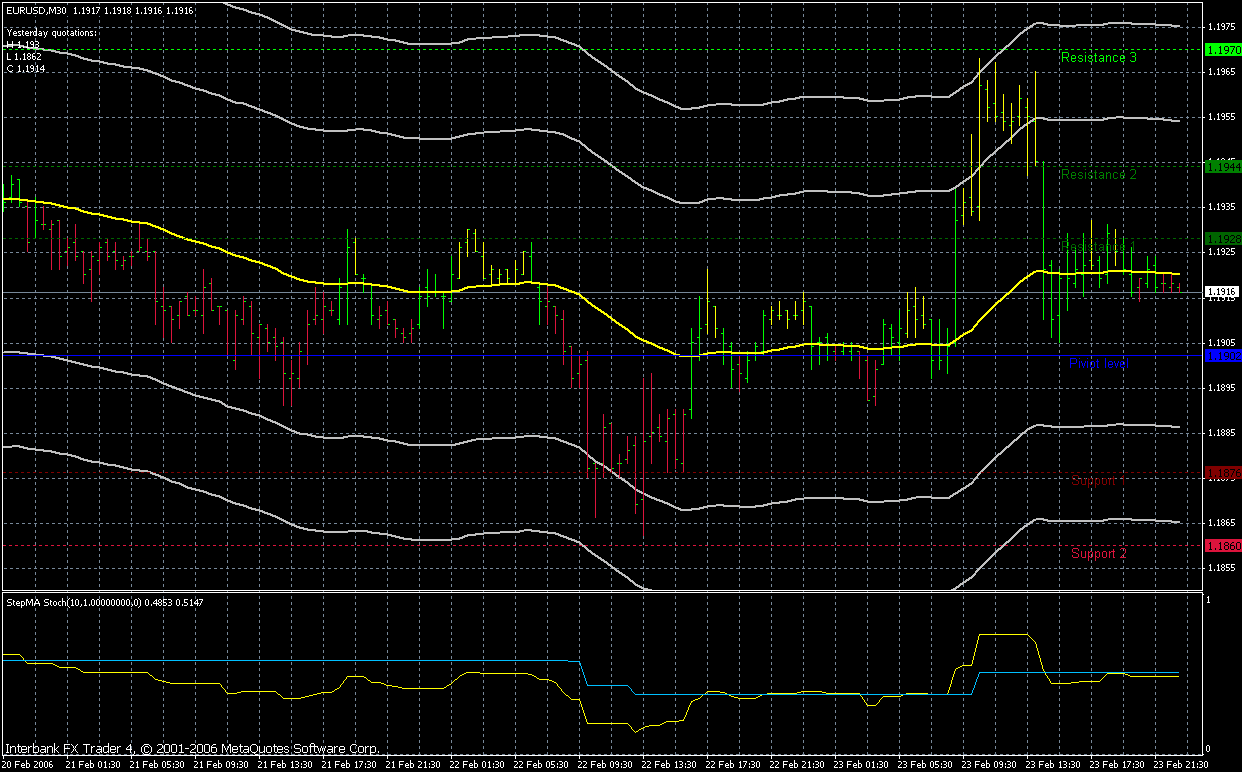Click the 1.1855 price axis value
The width and height of the screenshot is (1242, 772).
click(x=1223, y=568)
